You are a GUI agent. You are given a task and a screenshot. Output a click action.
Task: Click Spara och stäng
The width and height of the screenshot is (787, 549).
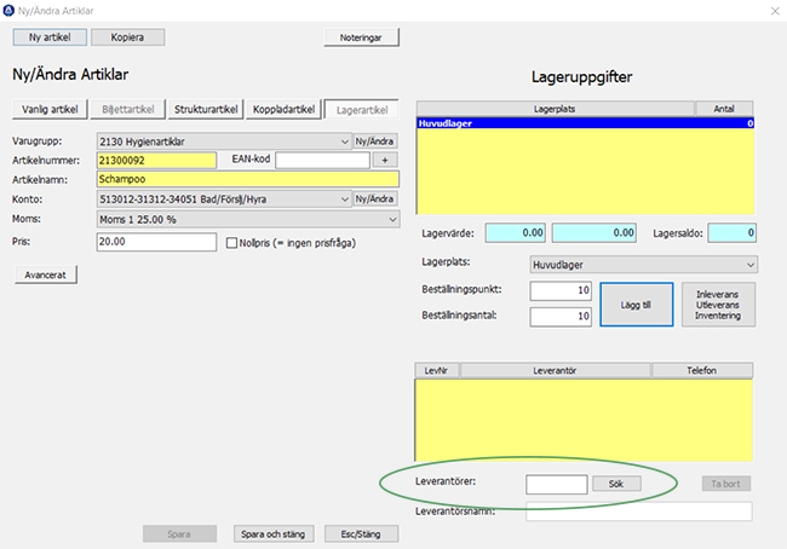[x=274, y=534]
